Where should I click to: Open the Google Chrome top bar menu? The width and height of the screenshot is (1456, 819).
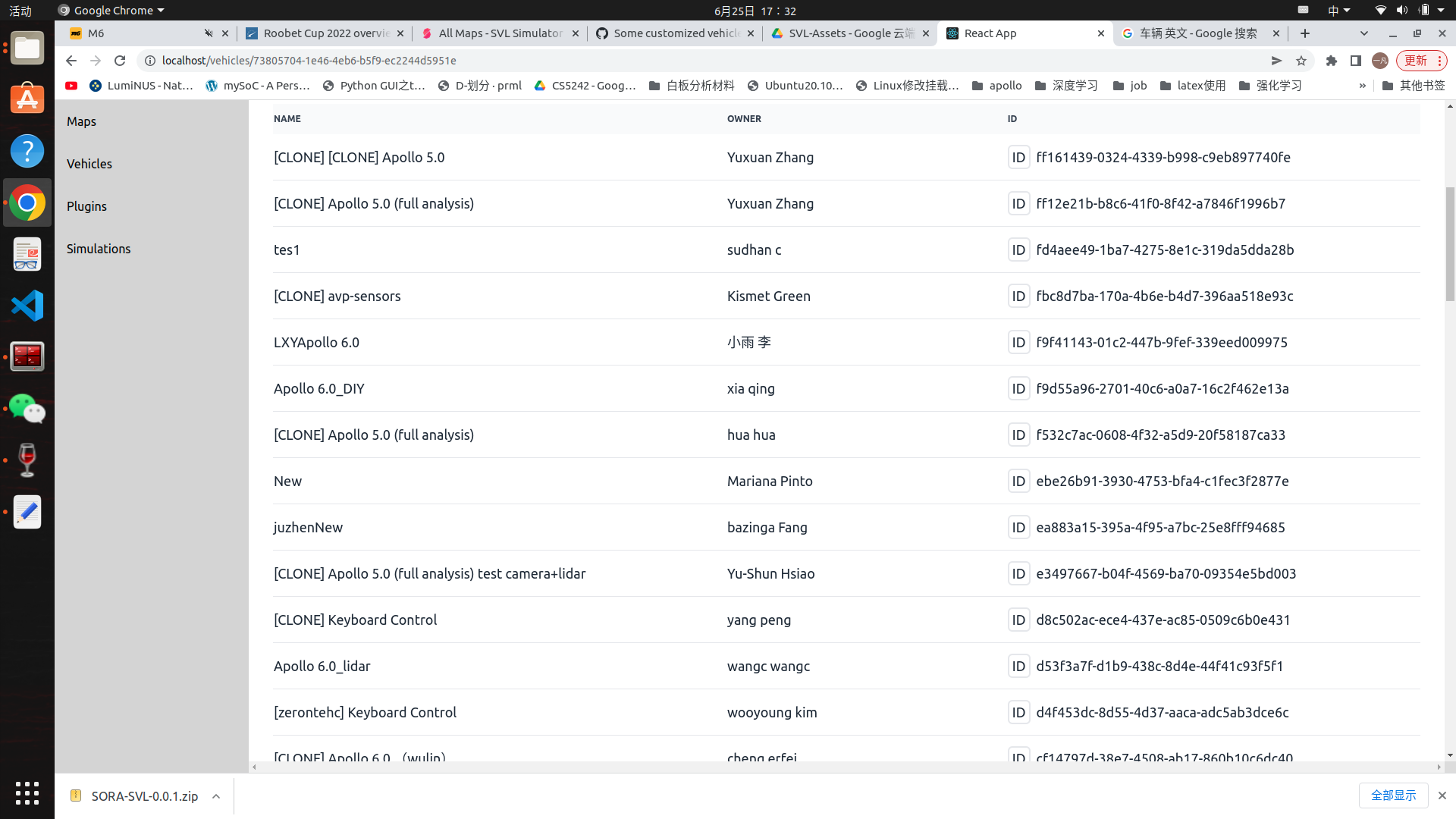tap(111, 10)
